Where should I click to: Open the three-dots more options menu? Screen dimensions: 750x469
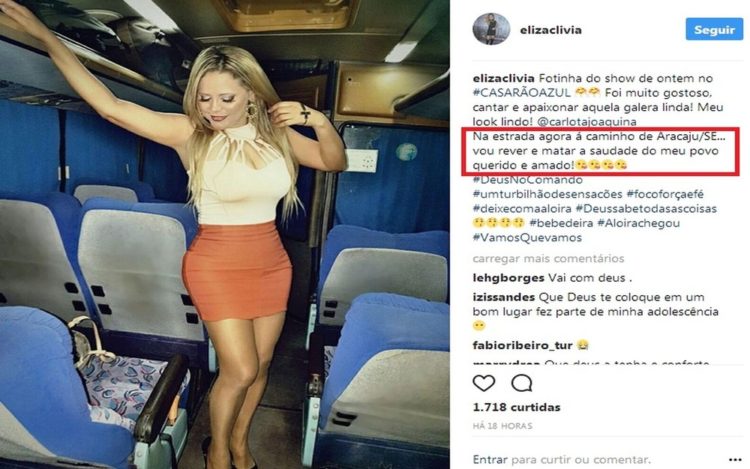pyautogui.click(x=735, y=460)
